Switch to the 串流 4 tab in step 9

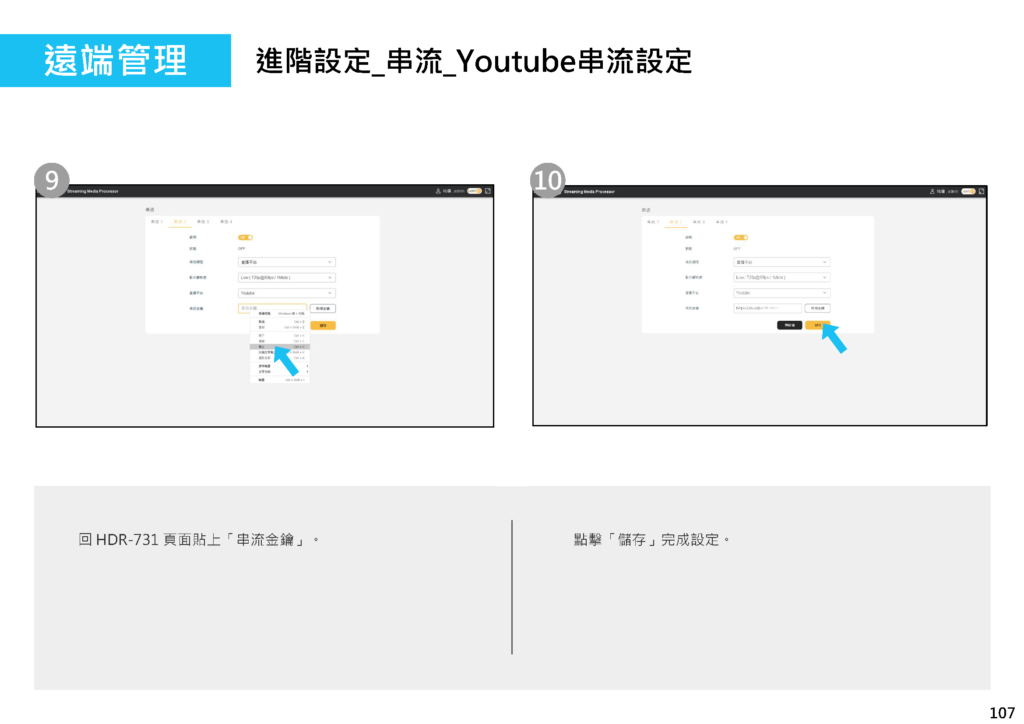226,221
